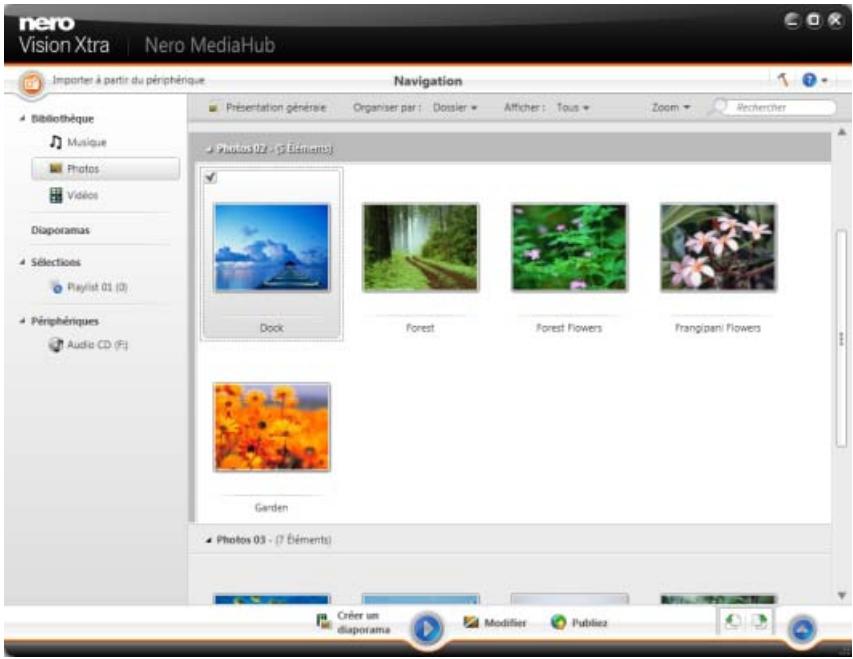The height and width of the screenshot is (659, 853).
Task: Uncheck the Dock photo checkbox
Action: pos(211,177)
